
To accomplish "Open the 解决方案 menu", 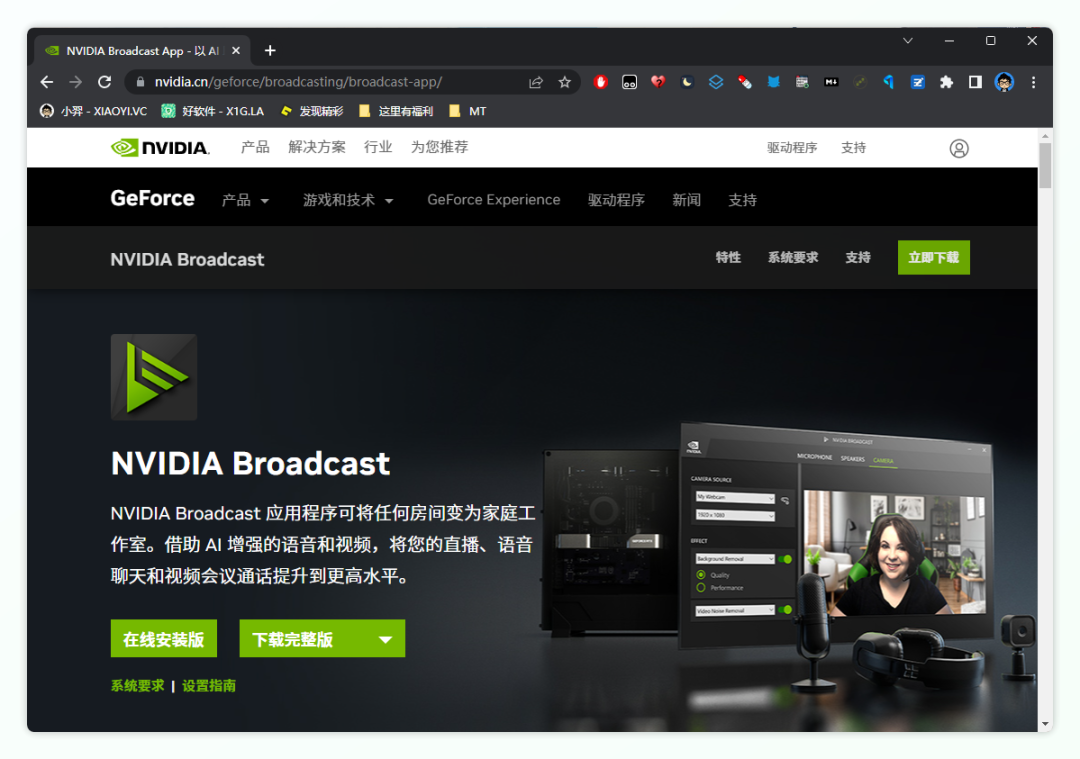I will point(317,147).
